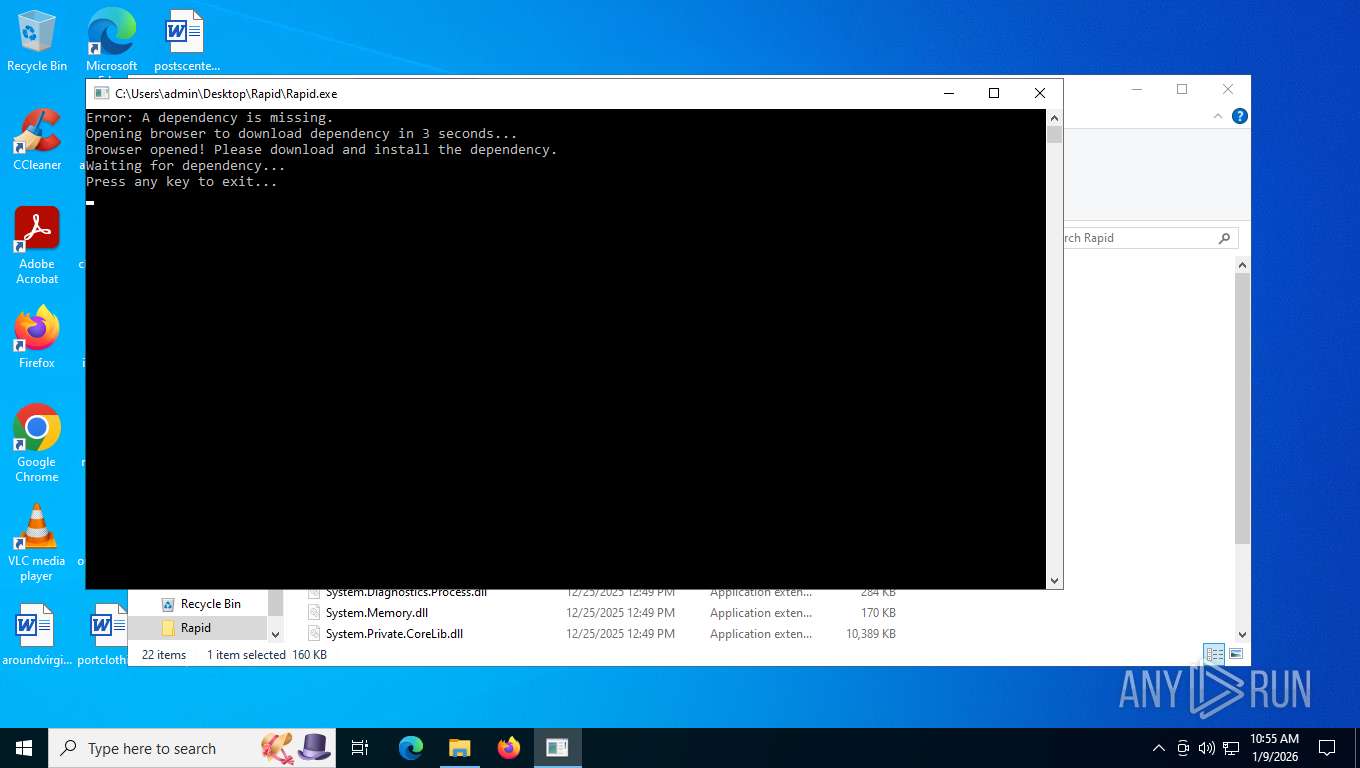Open the postscente Word document icon
1360x768 pixels.
point(186,41)
